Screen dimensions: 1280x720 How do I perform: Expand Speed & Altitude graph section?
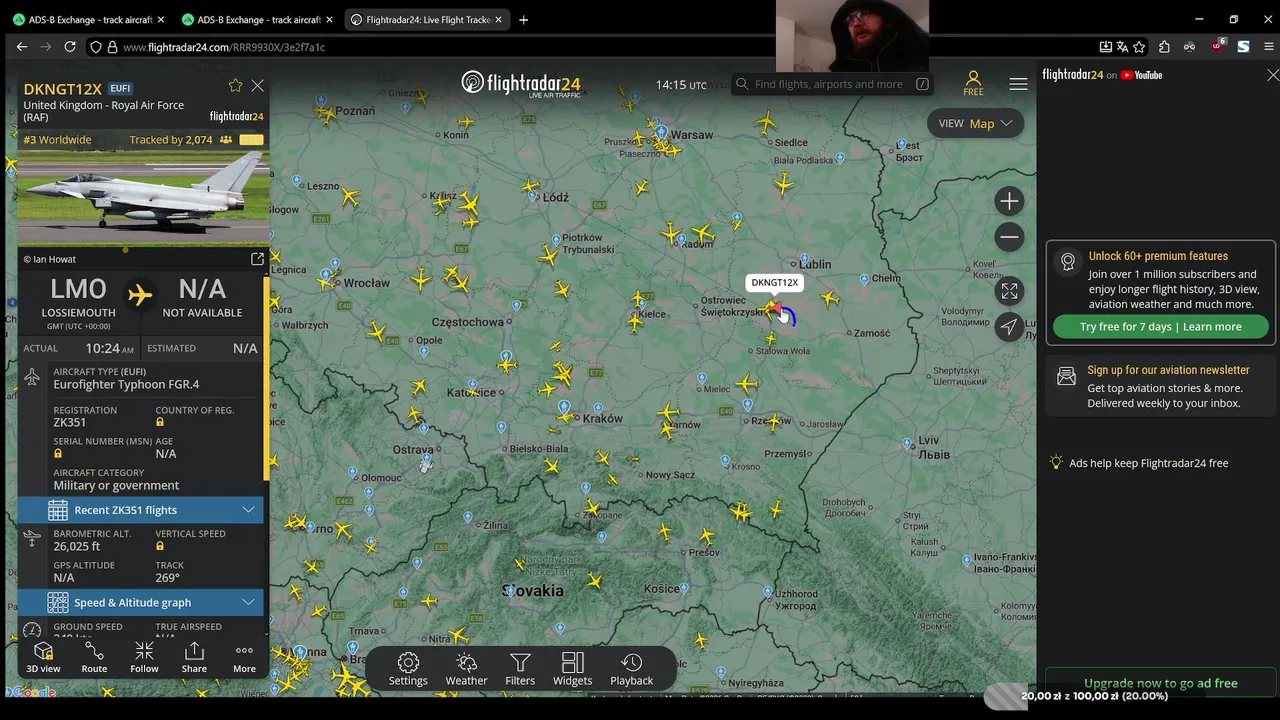(x=141, y=602)
